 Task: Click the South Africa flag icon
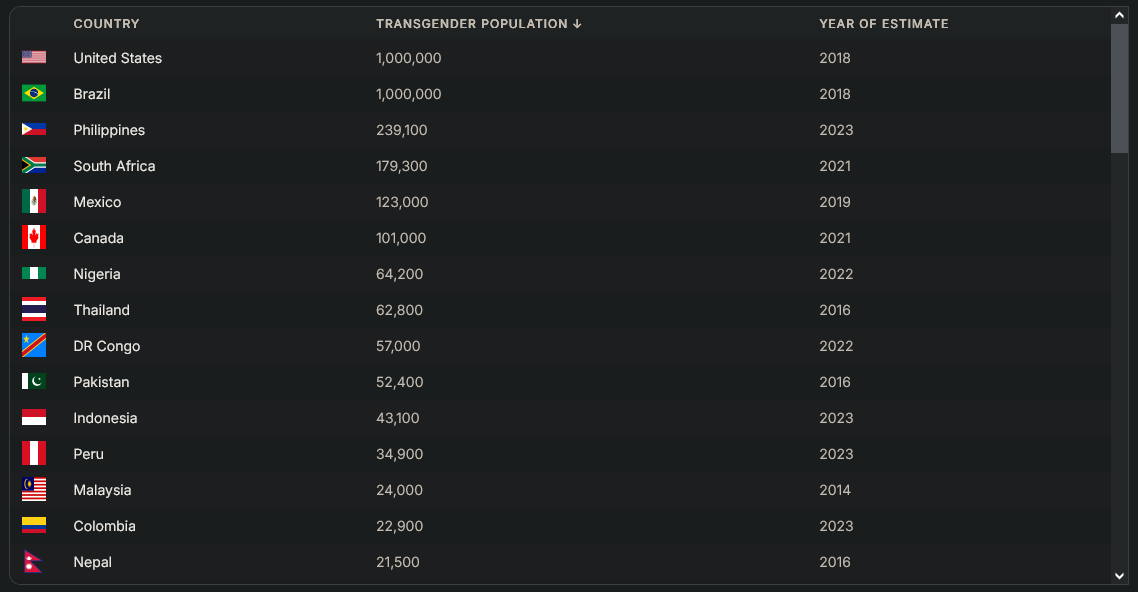(x=34, y=165)
